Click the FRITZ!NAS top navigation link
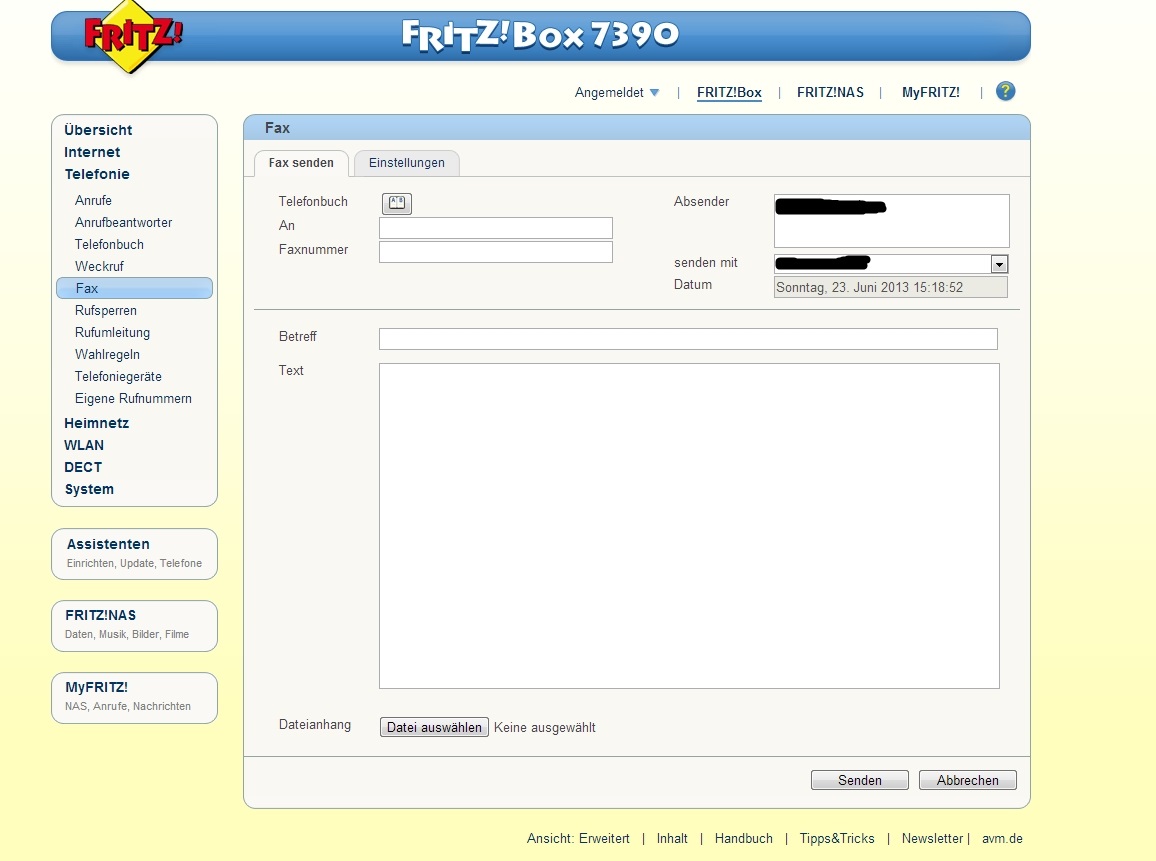This screenshot has height=861, width=1156. pyautogui.click(x=830, y=93)
